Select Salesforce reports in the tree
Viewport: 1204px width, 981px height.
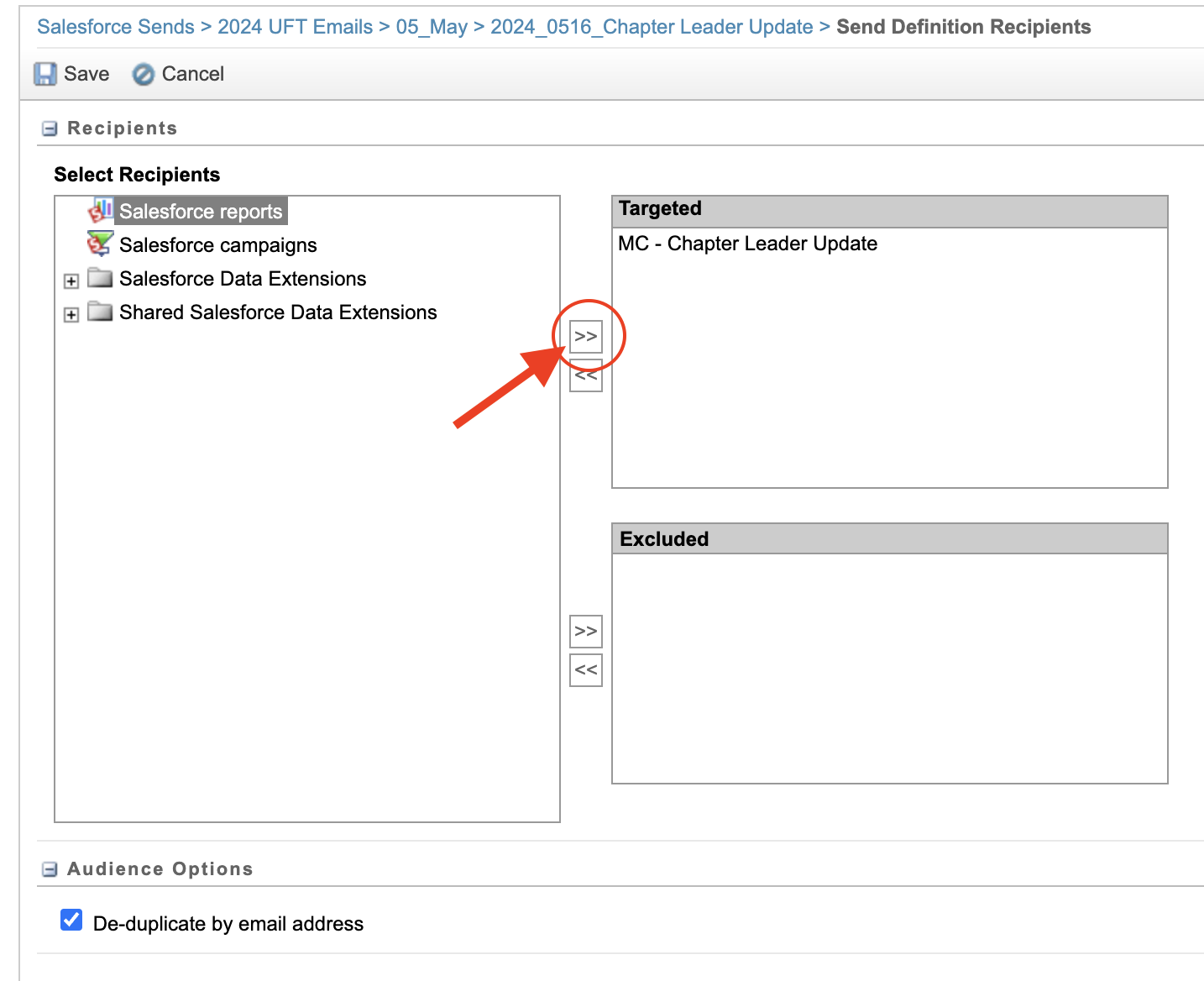[201, 211]
